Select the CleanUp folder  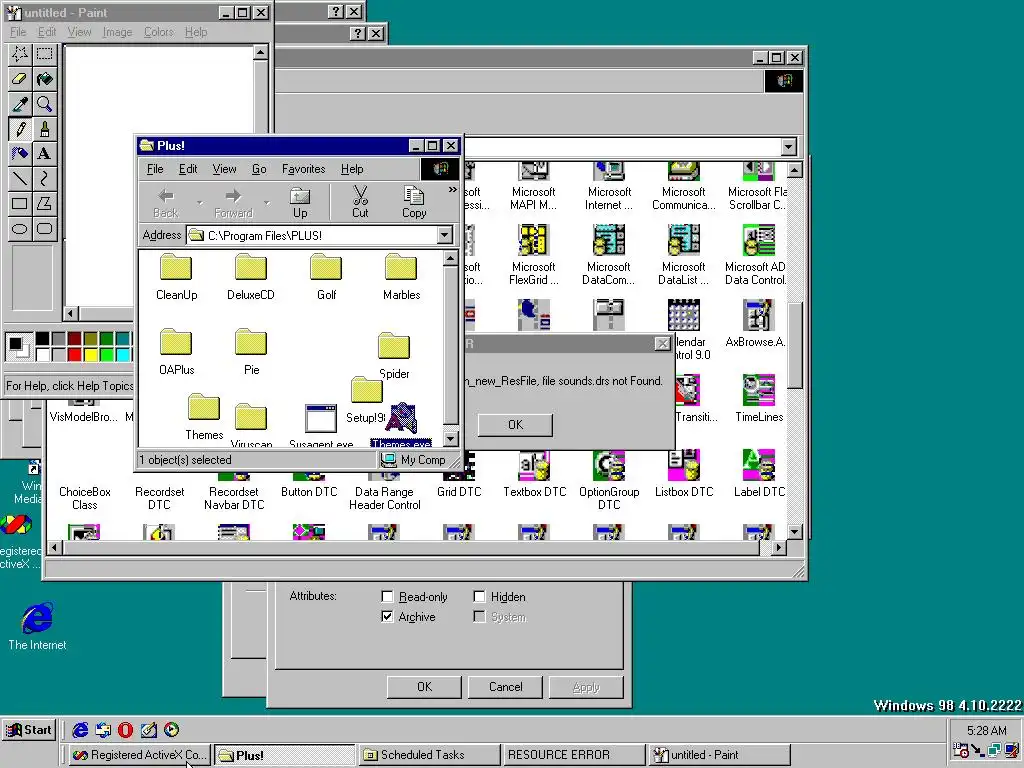click(x=176, y=278)
